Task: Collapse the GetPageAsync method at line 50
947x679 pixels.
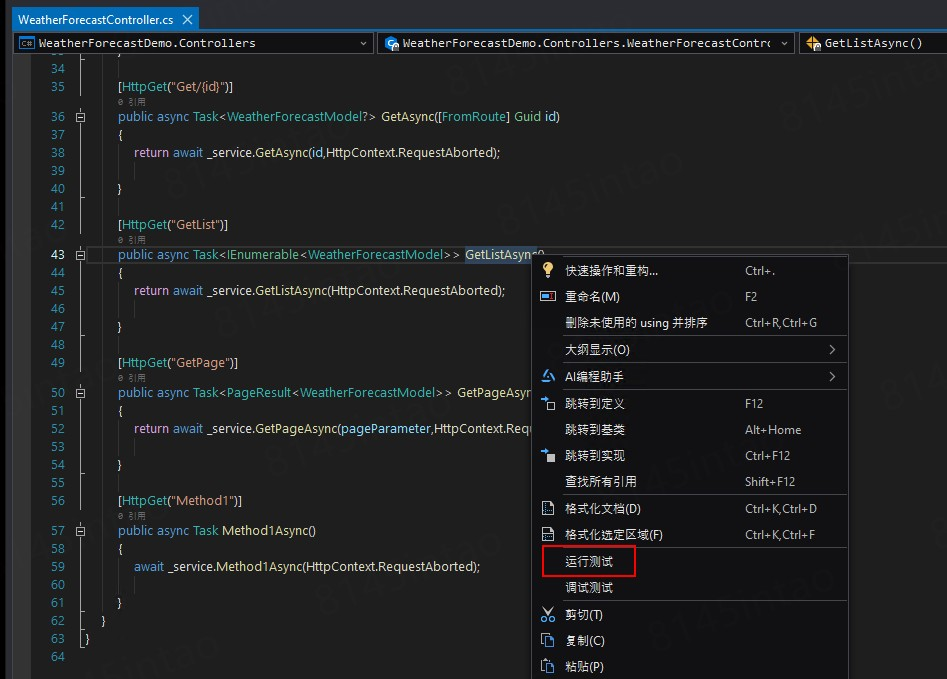Action: tap(80, 393)
